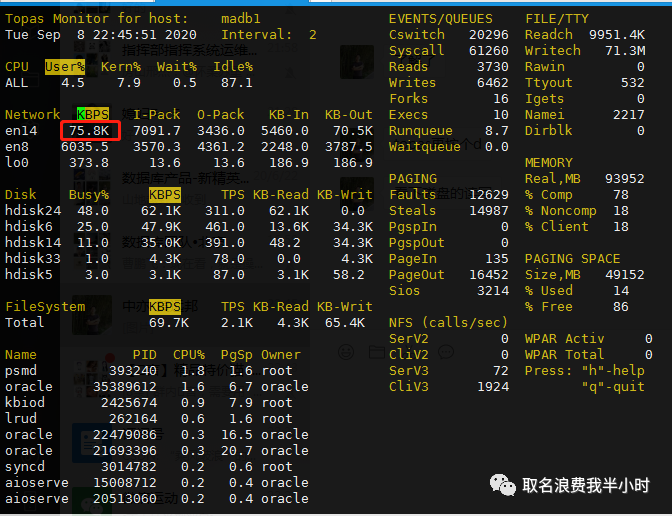Click the 'Interval:' label
This screenshot has height=516, width=672.
[x=257, y=35]
